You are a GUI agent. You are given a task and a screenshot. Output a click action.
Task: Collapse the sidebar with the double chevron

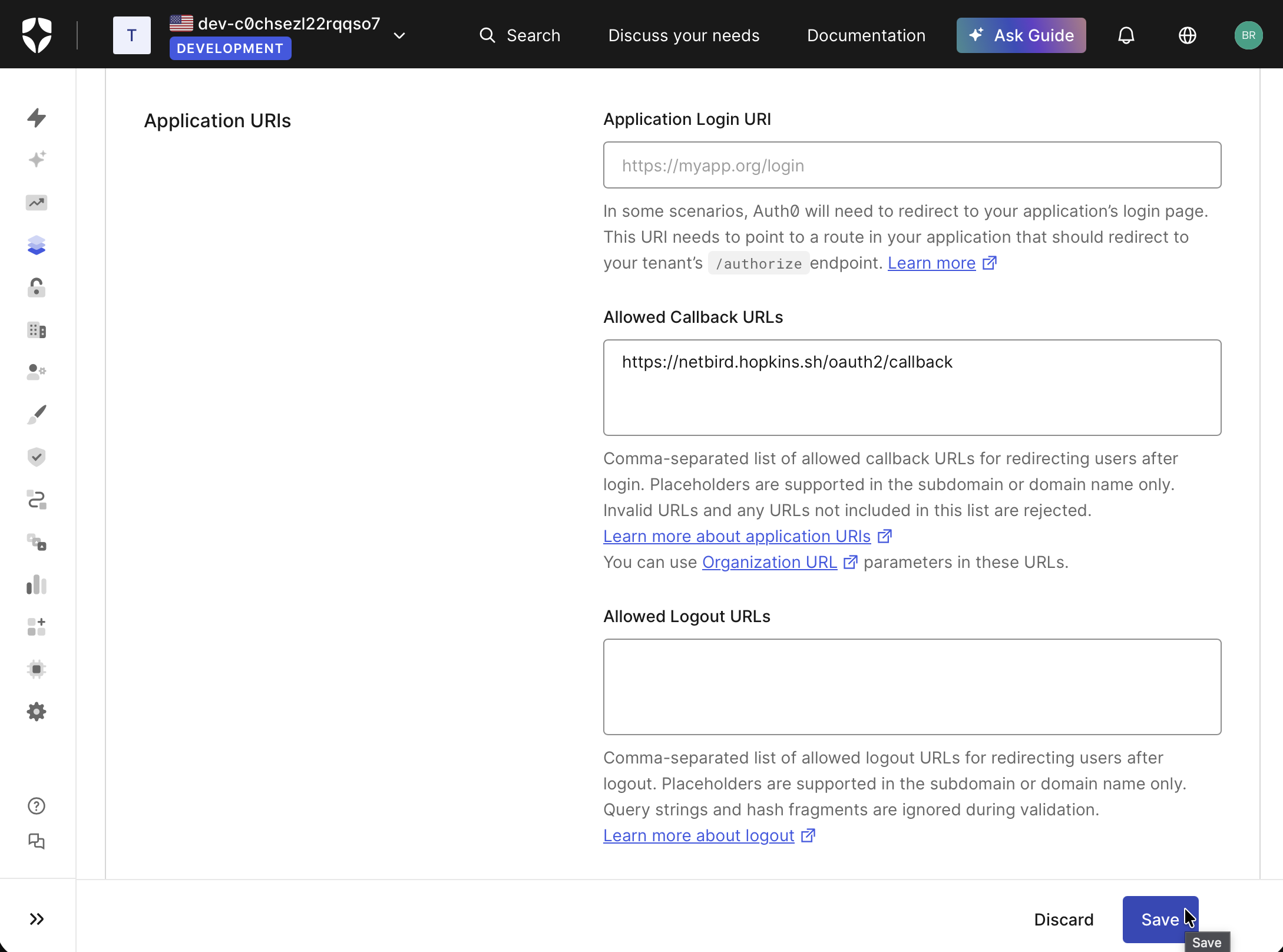37,918
